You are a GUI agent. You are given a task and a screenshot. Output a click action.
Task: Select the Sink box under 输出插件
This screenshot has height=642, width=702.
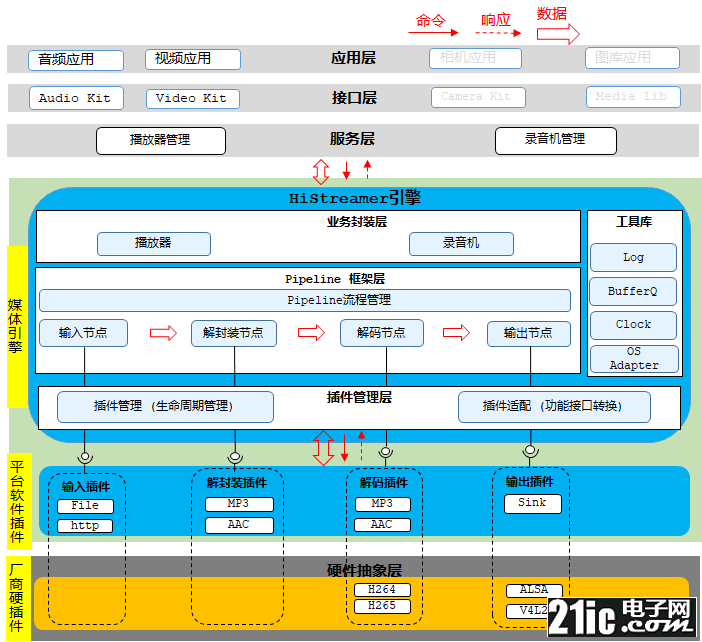532,504
